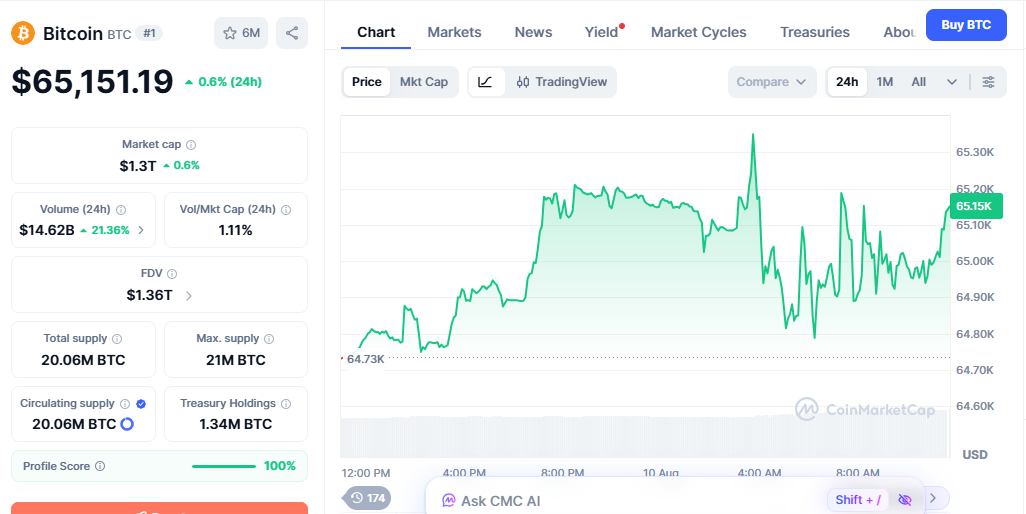Click the Buy BTC button
The image size is (1026, 514).
(966, 25)
